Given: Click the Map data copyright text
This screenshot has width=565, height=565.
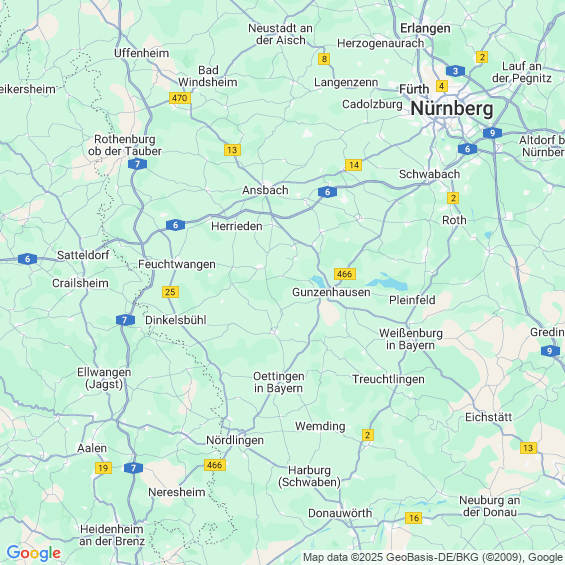Looking at the screenshot, I should (x=433, y=557).
